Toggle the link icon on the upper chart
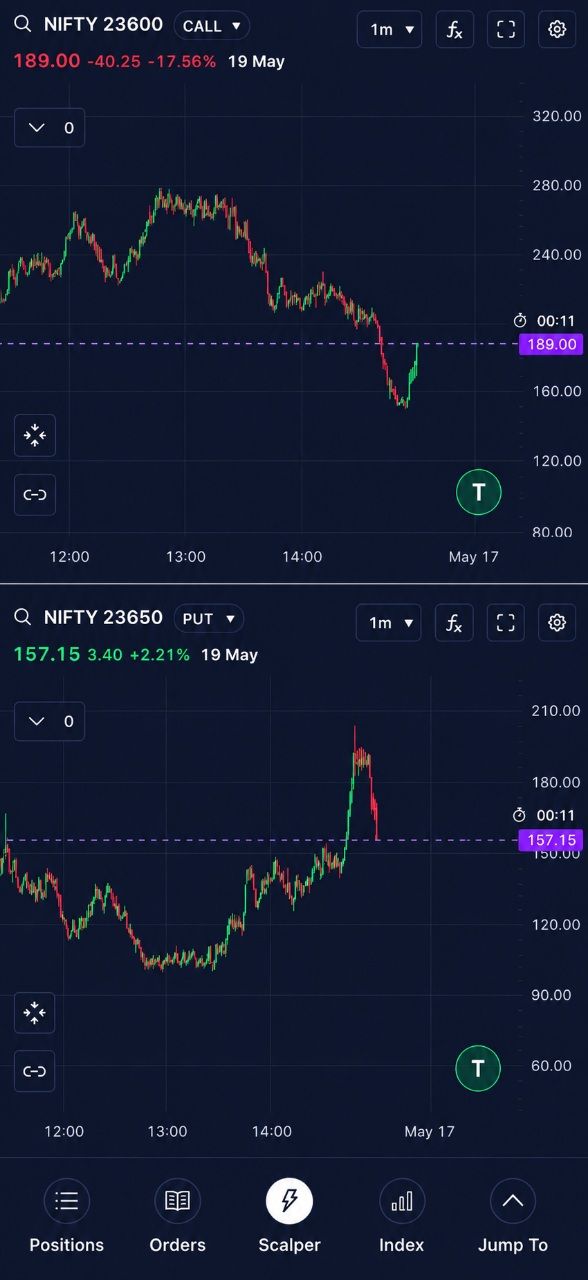588x1280 pixels. (35, 495)
